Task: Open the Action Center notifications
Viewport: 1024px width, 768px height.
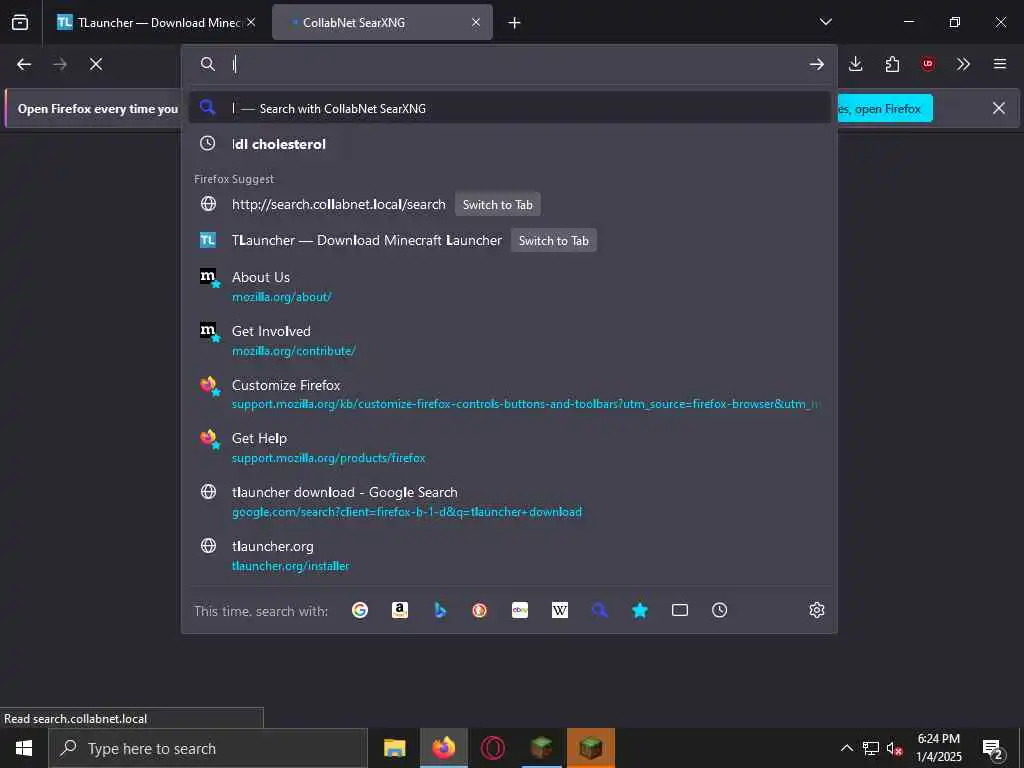Action: [x=993, y=749]
